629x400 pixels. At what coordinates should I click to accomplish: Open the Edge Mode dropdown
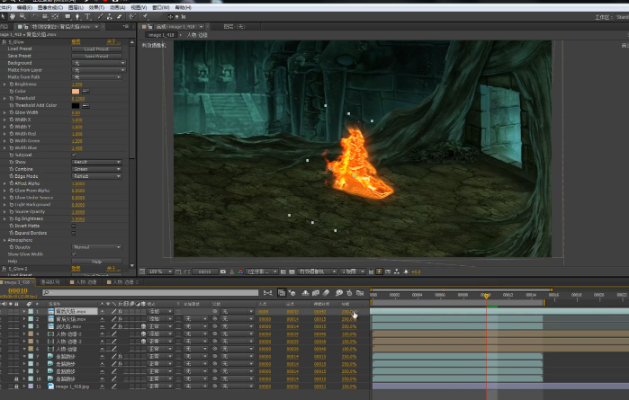pos(96,176)
